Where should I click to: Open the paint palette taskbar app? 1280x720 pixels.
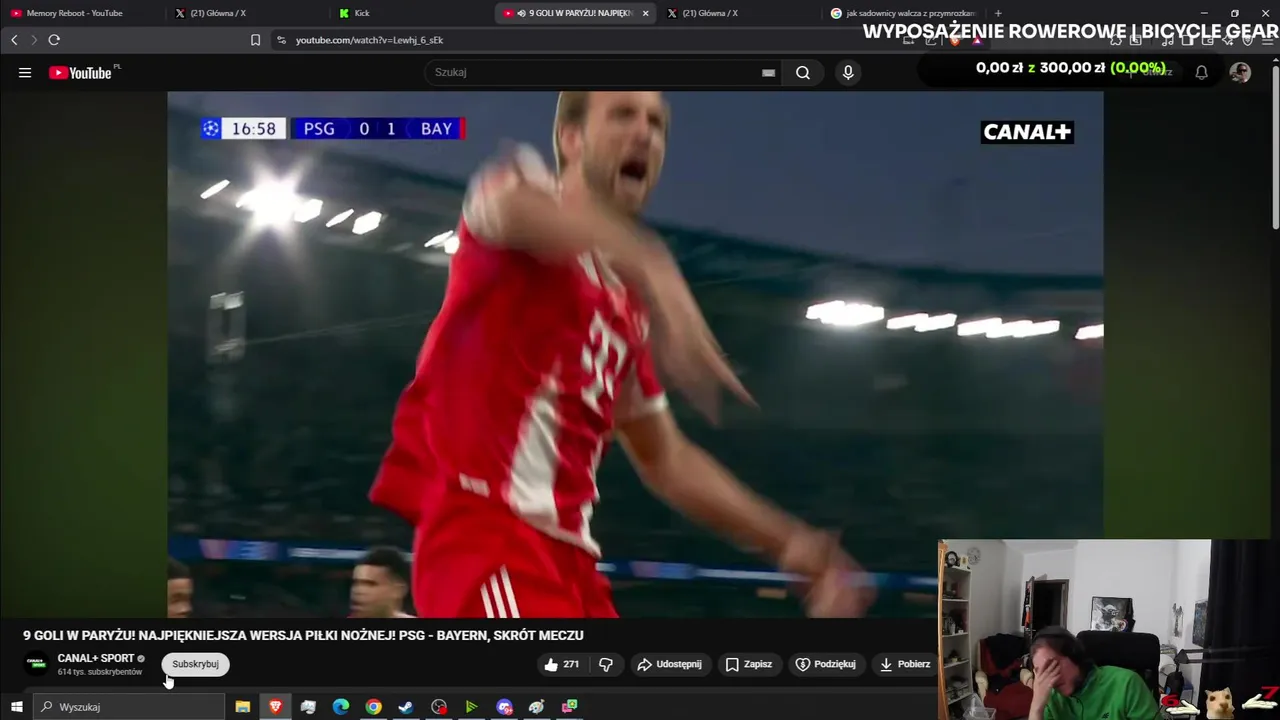[537, 707]
